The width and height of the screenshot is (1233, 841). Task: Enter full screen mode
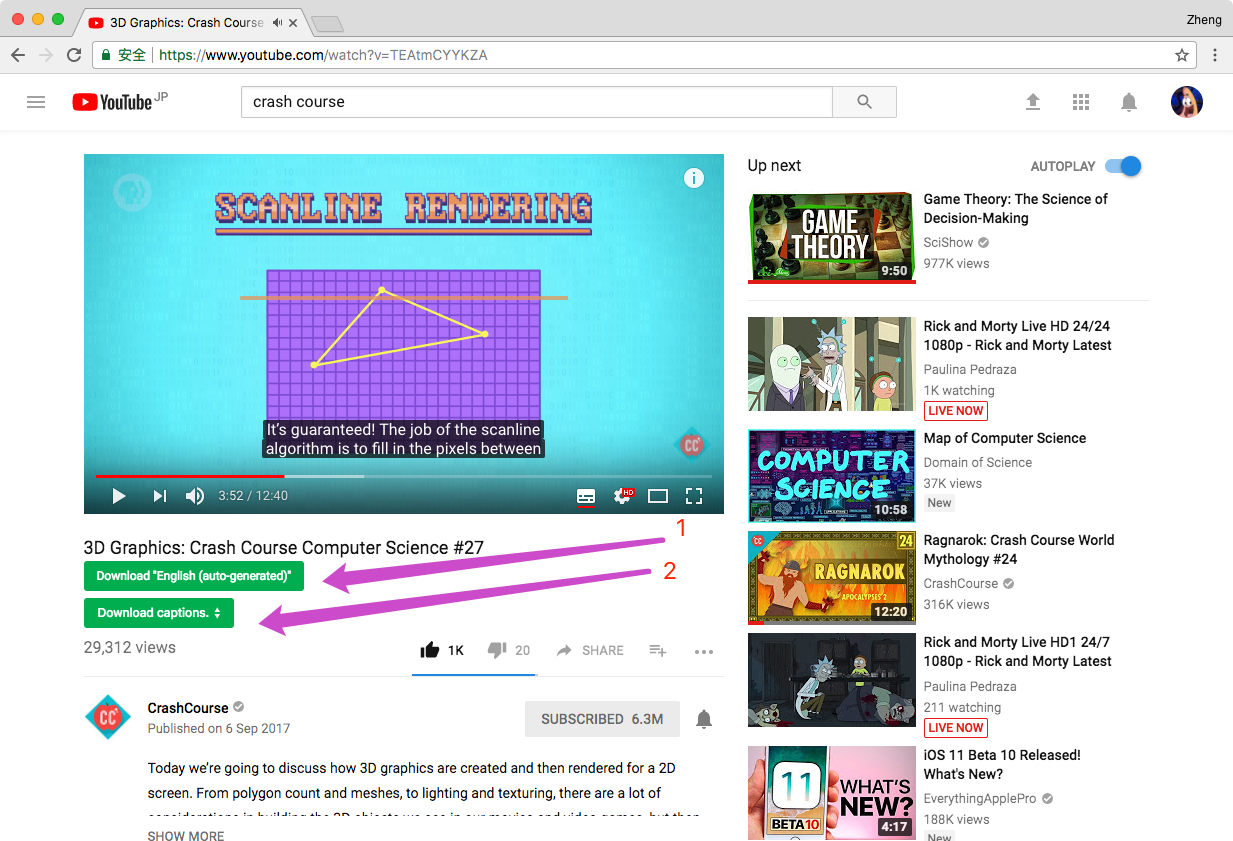[x=694, y=496]
